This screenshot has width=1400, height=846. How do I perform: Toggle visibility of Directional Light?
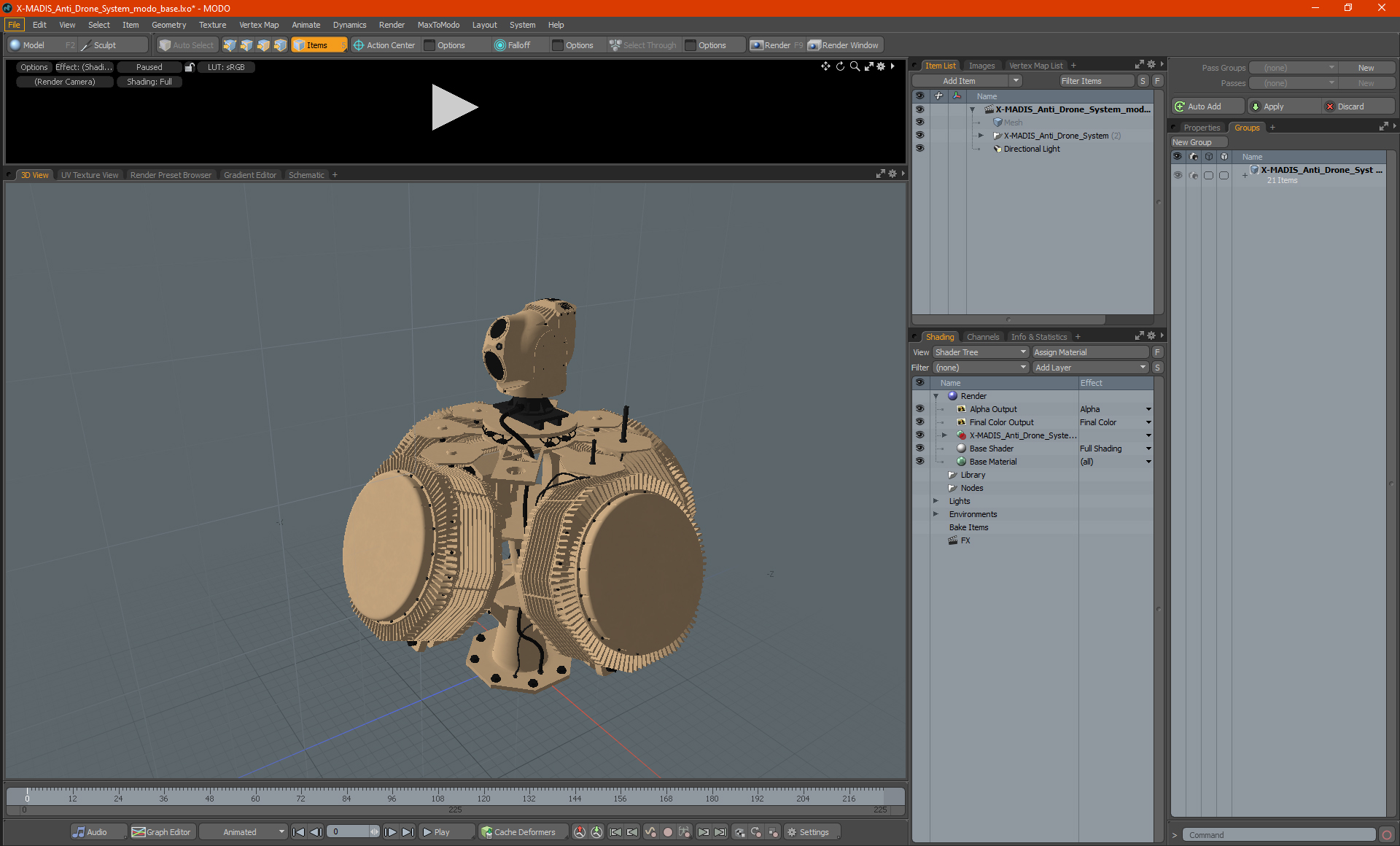[919, 148]
